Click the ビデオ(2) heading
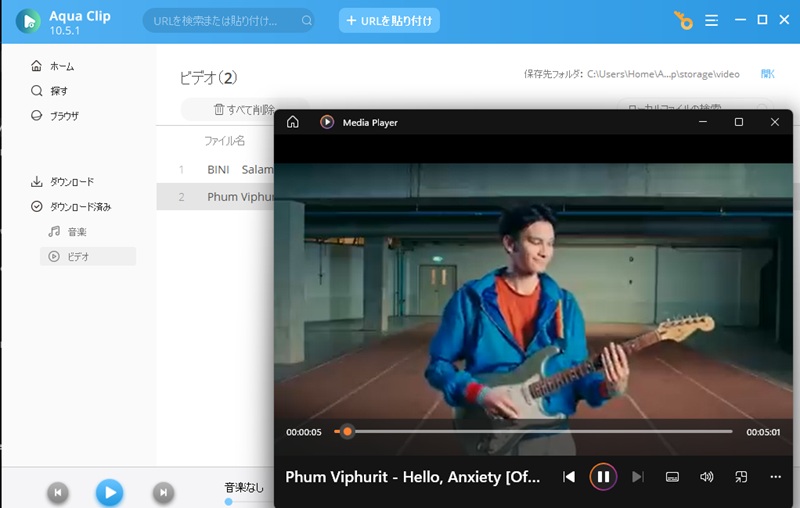This screenshot has width=800, height=508. click(x=208, y=78)
